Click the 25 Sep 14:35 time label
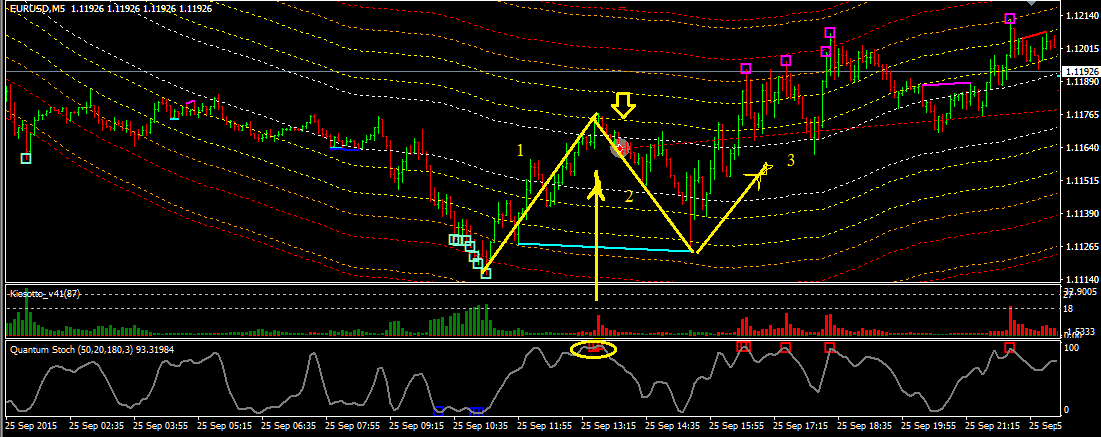Viewport: 1101px width, 437px height. point(671,426)
